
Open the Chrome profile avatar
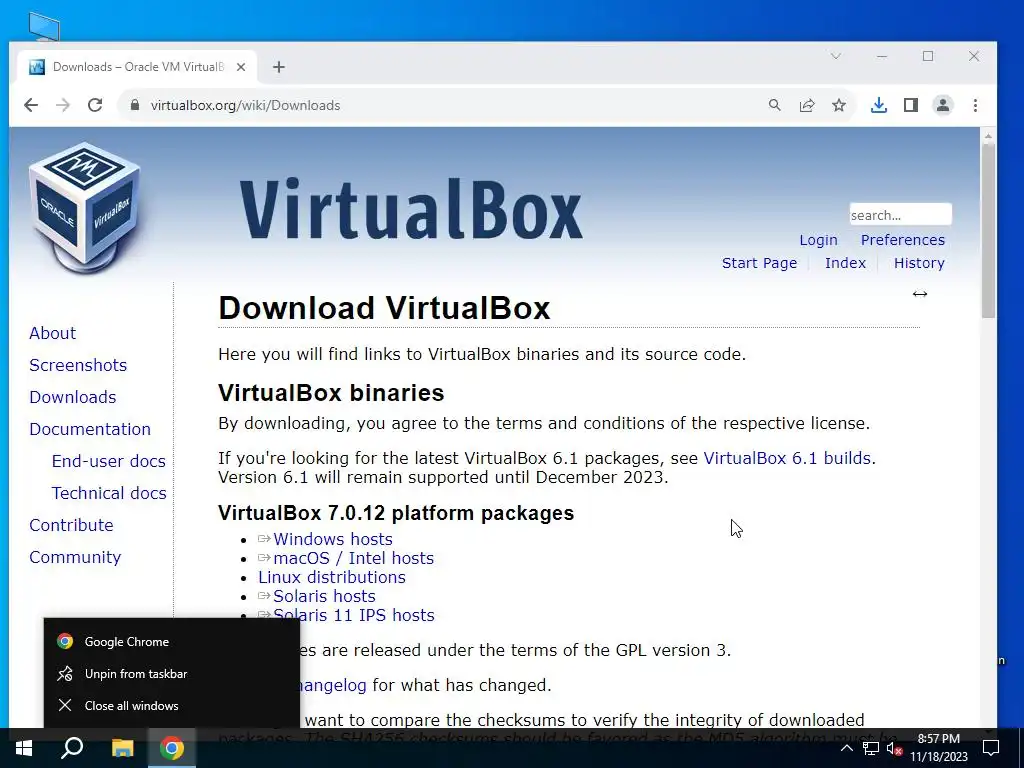(x=943, y=105)
